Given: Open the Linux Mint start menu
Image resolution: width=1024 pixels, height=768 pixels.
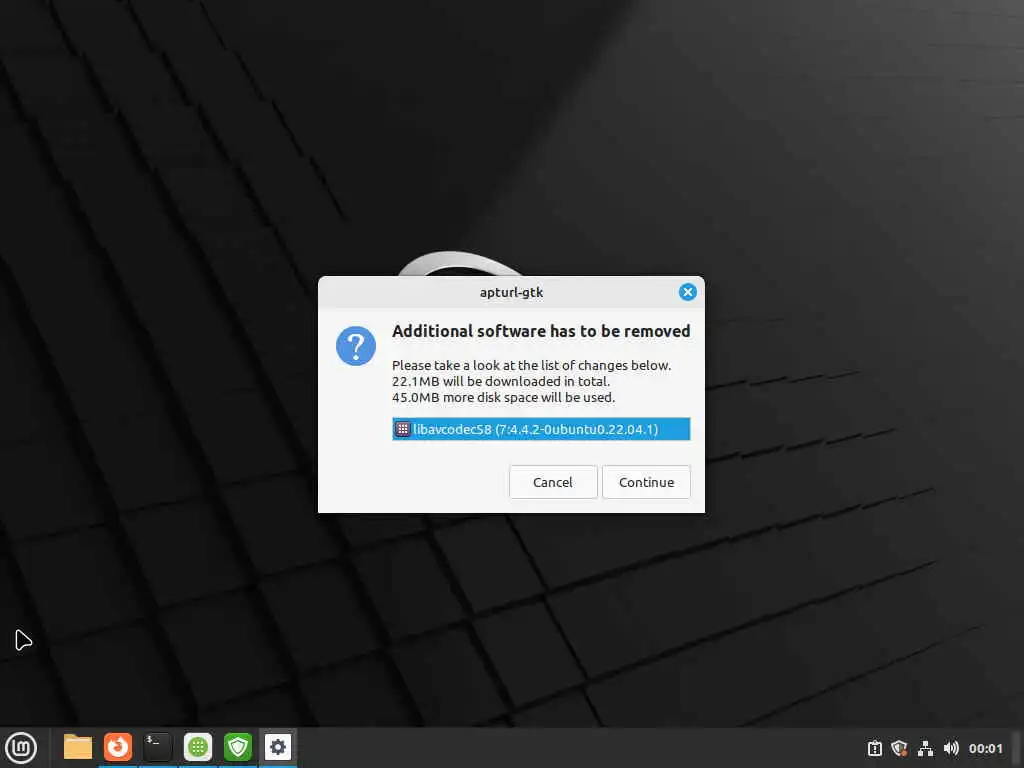Looking at the screenshot, I should (x=21, y=747).
